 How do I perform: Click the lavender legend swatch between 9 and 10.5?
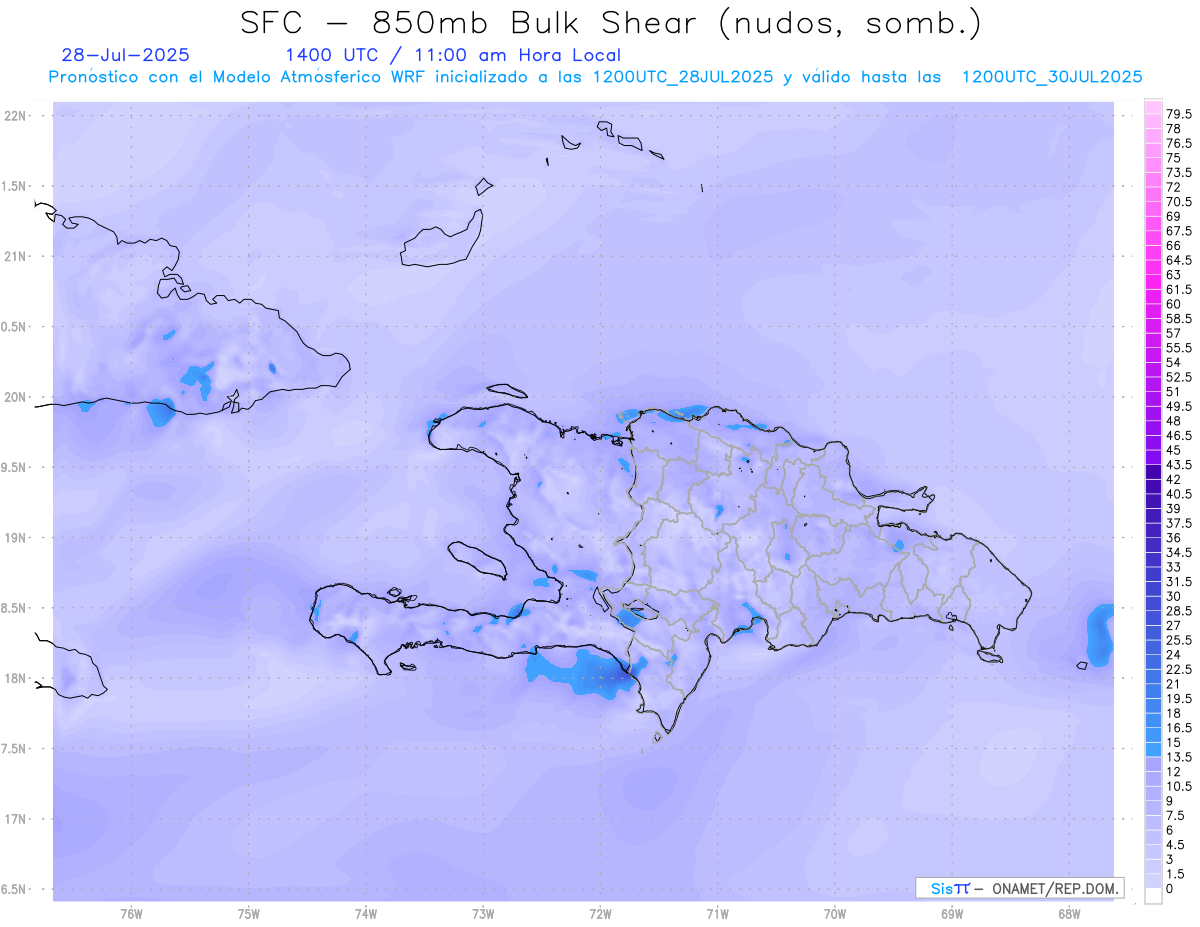[1153, 793]
